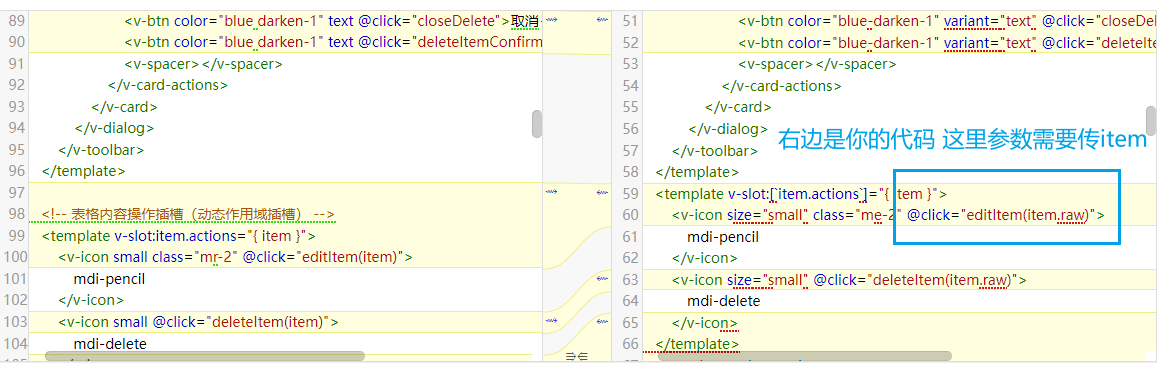This screenshot has width=1171, height=372.
Task: Click the left pane horizontal scrollbar thumb
Action: point(205,356)
